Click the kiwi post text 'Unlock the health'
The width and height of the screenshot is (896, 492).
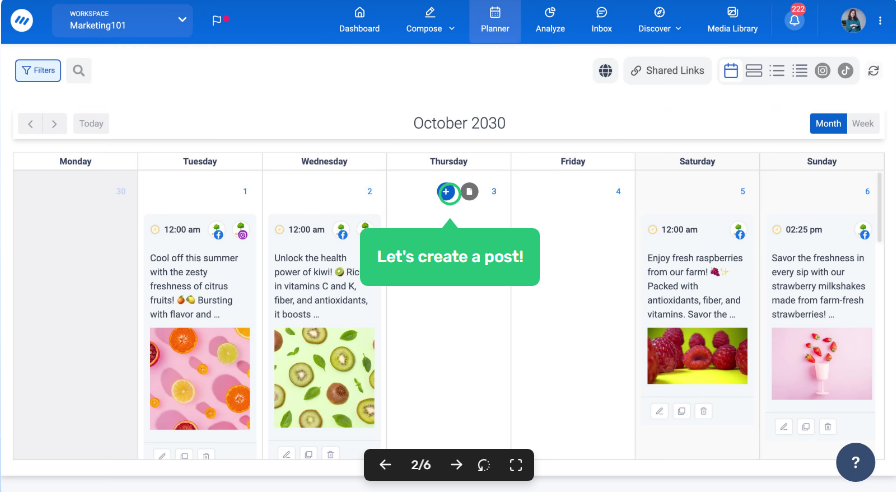click(310, 258)
